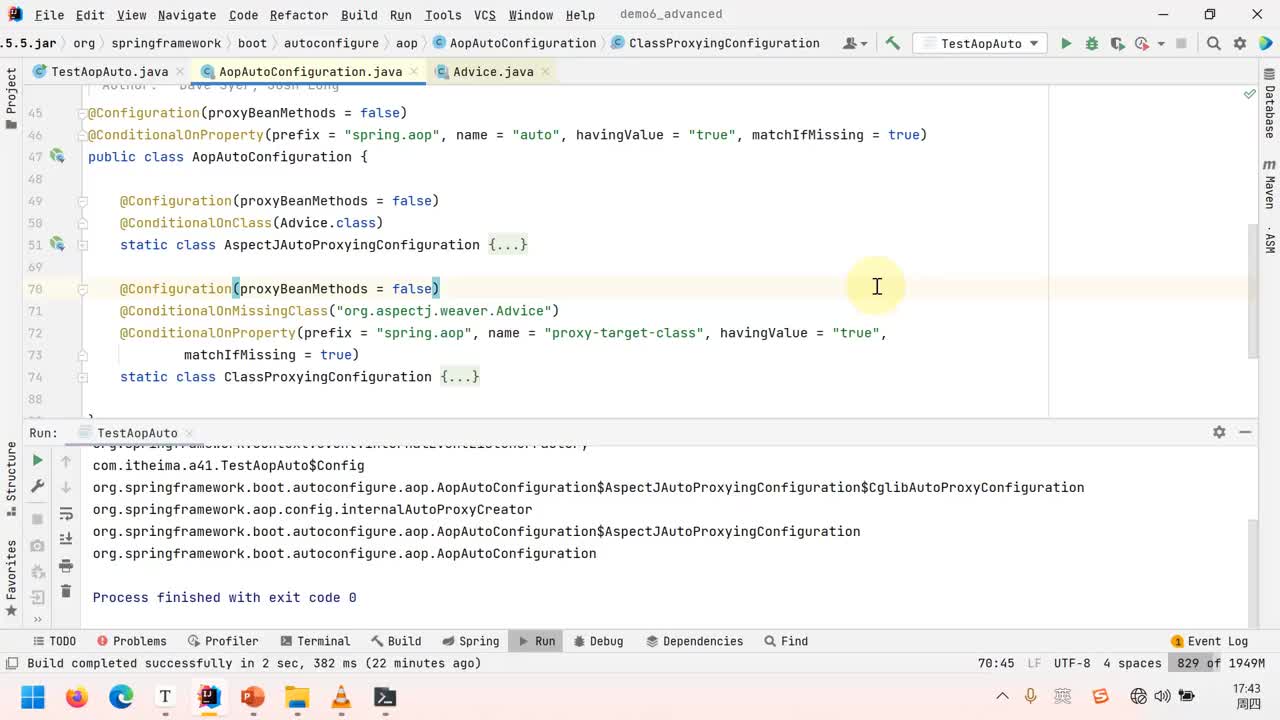Toggle soft-wrap in the Run console
The height and width of the screenshot is (720, 1280).
tap(66, 514)
